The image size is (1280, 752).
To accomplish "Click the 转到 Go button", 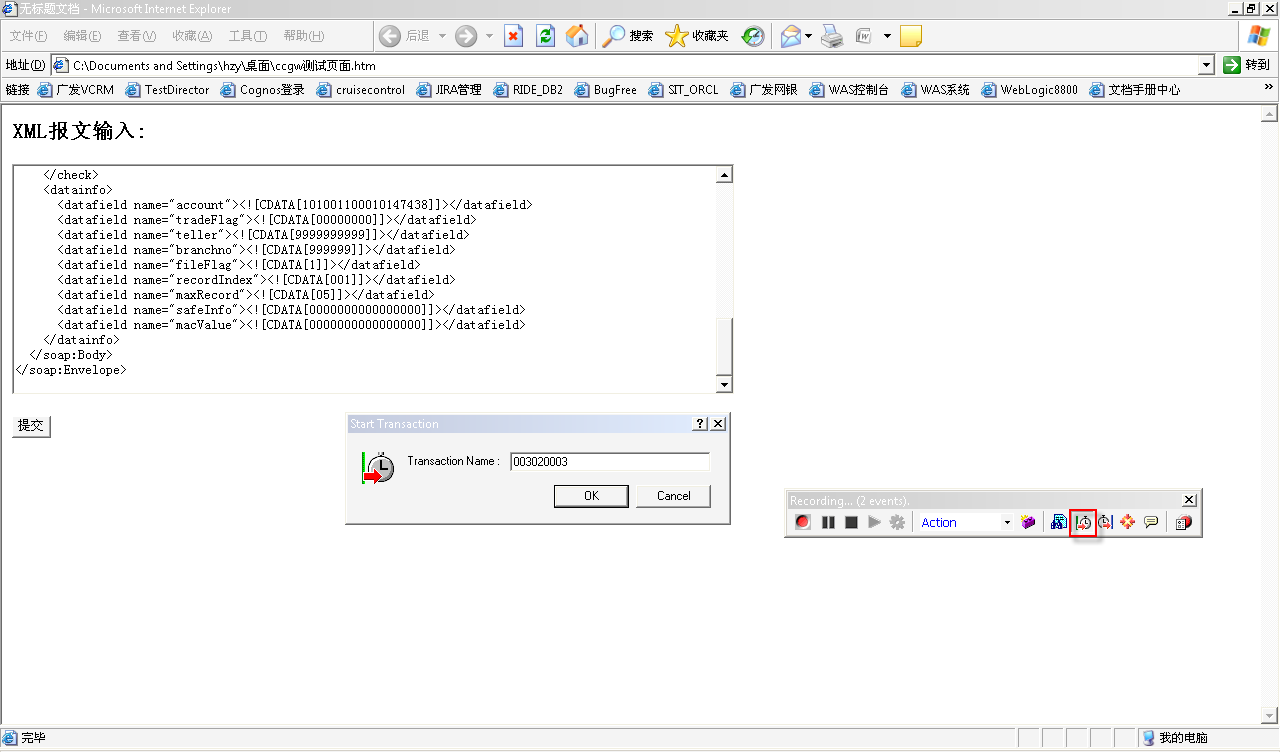I will click(x=1247, y=65).
